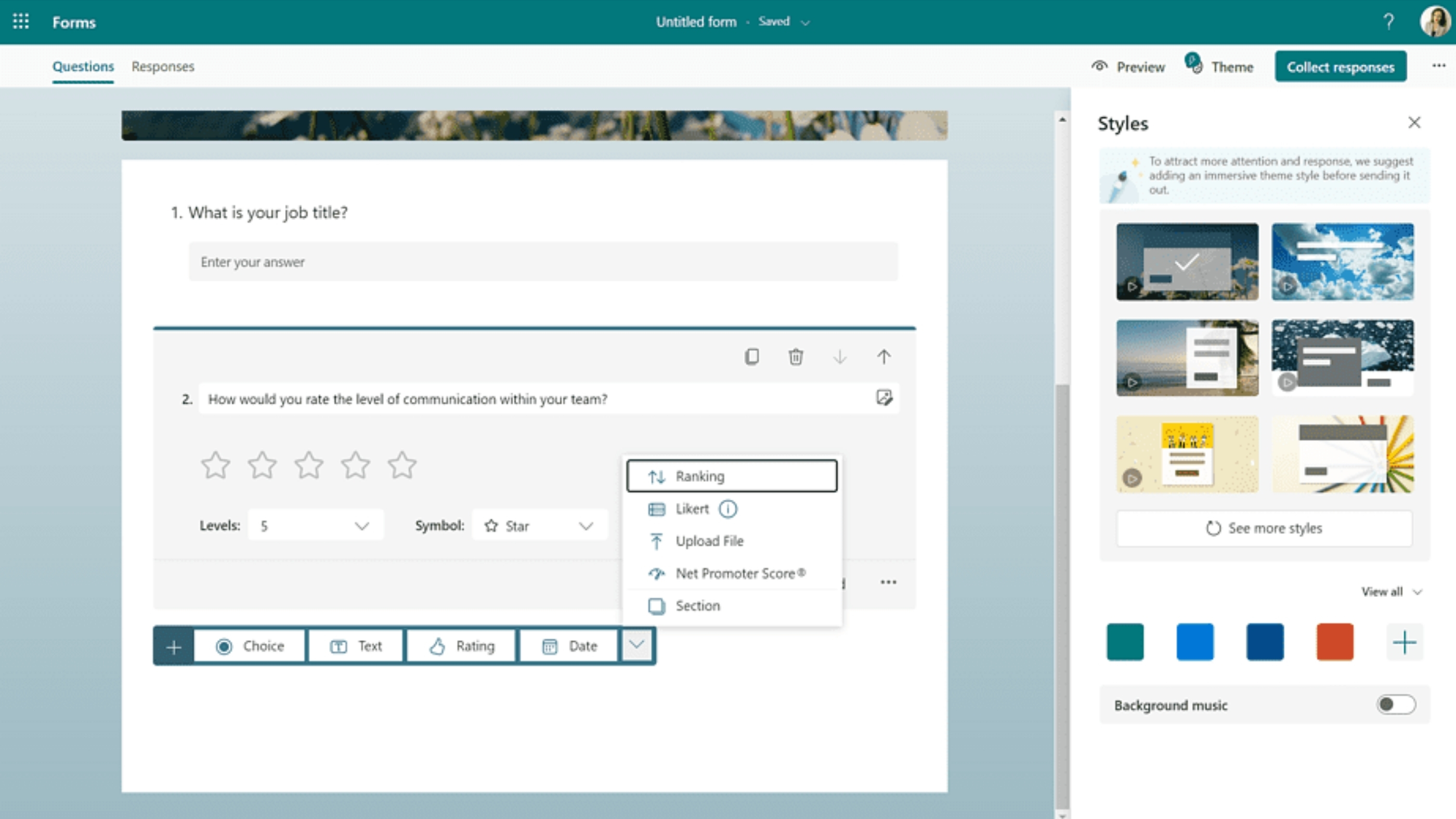Click the copy question icon
The height and width of the screenshot is (819, 1456).
752,357
